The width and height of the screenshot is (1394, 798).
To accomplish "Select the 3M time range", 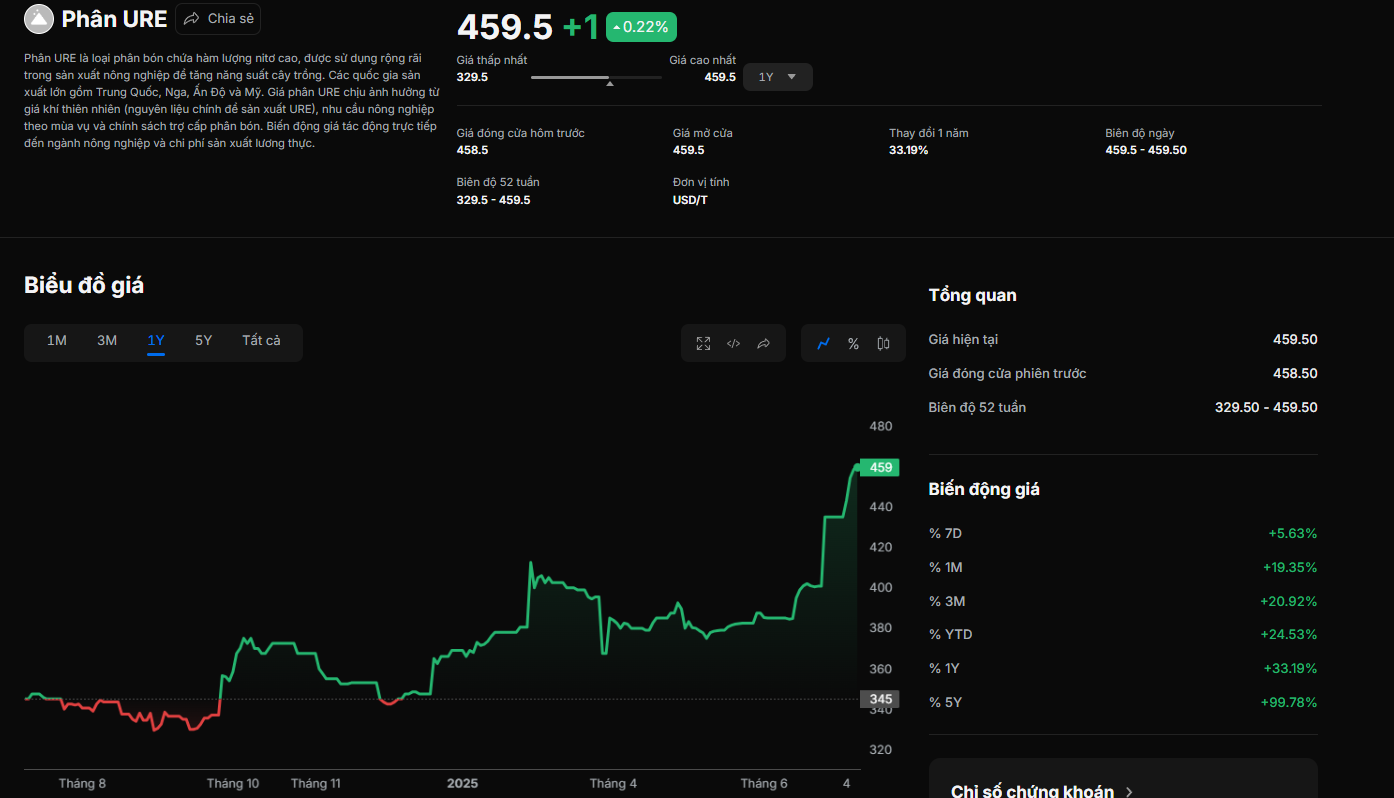I will click(107, 341).
